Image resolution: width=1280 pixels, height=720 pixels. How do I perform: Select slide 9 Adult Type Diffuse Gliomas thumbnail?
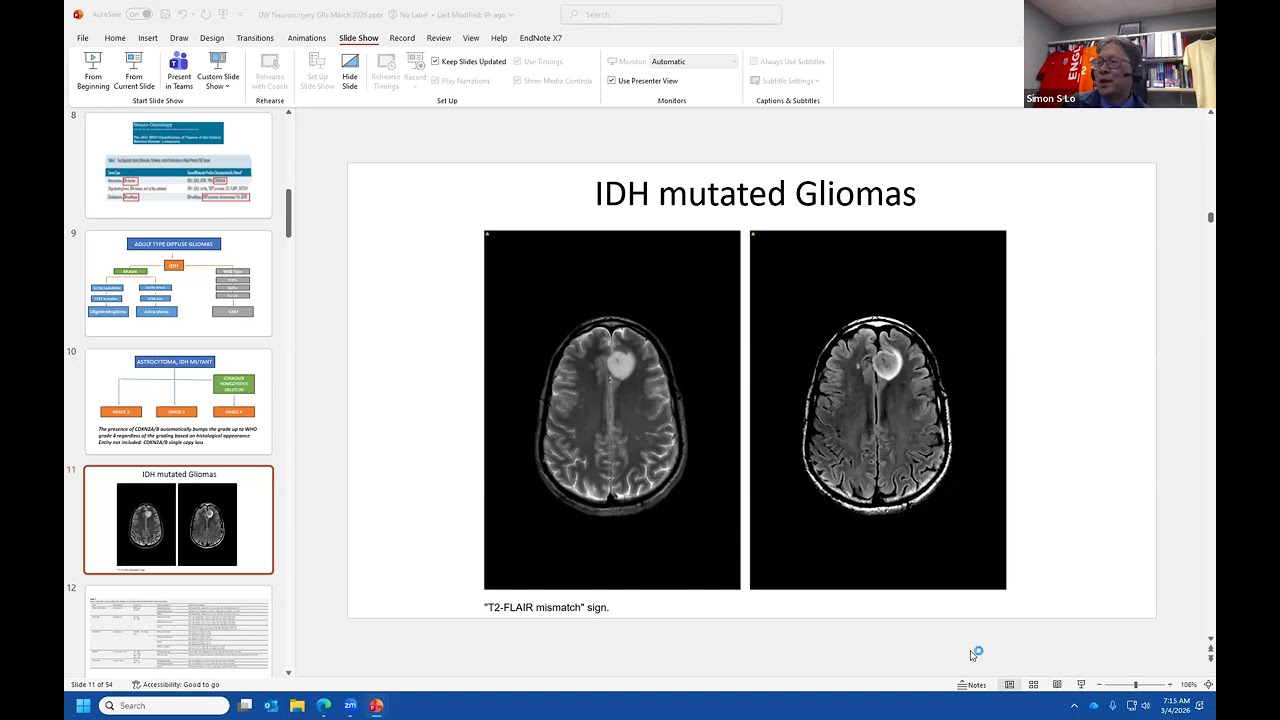pyautogui.click(x=178, y=283)
